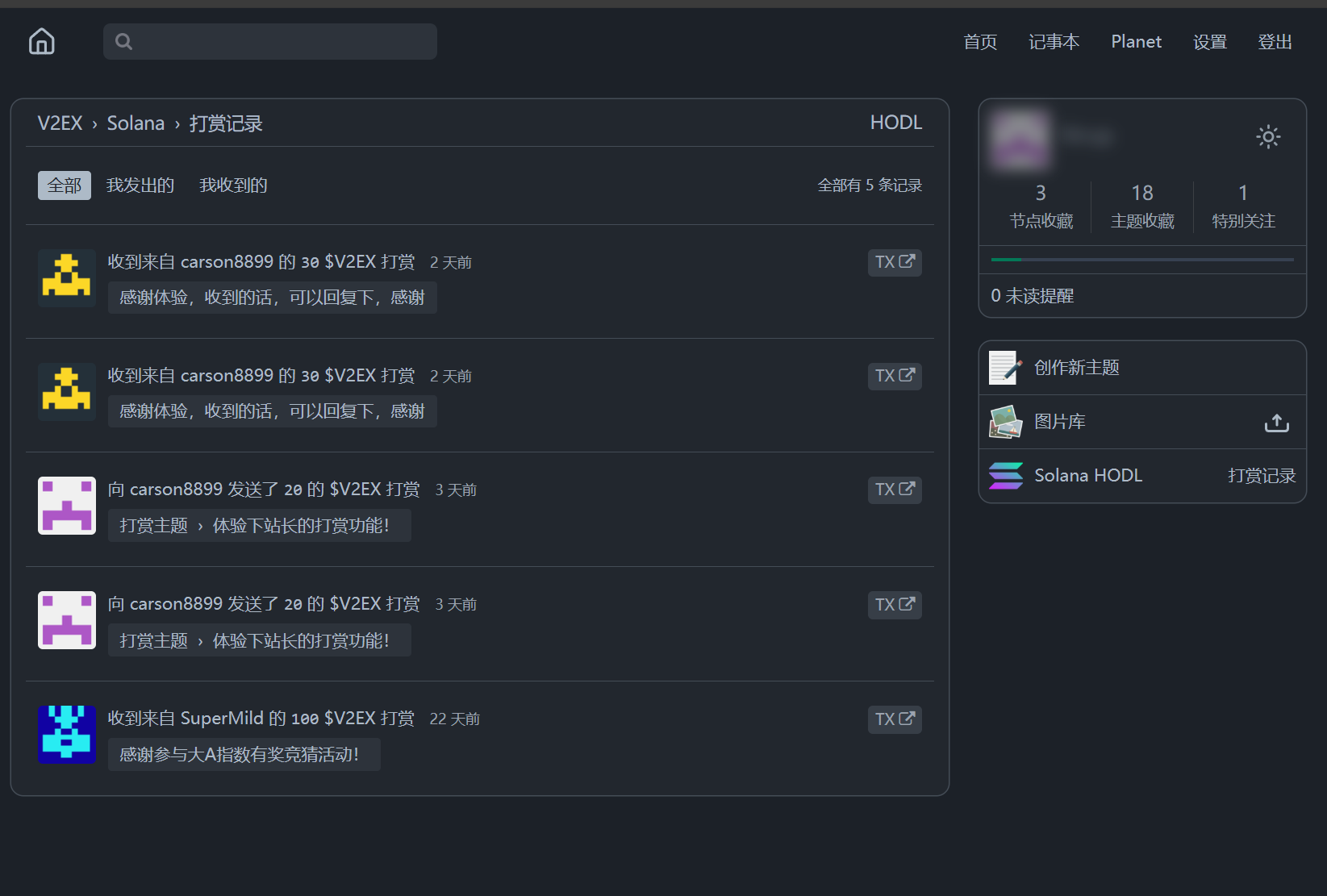
Task: Open the HODL link in the header
Action: click(895, 123)
